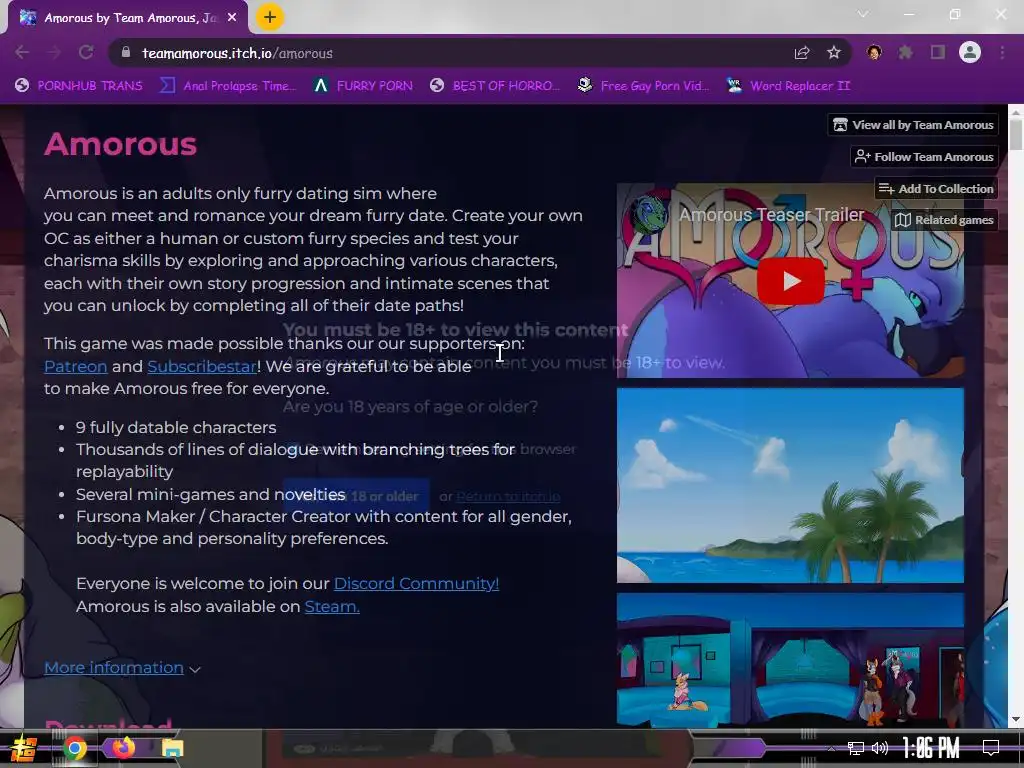Click Follow Team Amorous button
The width and height of the screenshot is (1024, 768).
[x=925, y=157]
